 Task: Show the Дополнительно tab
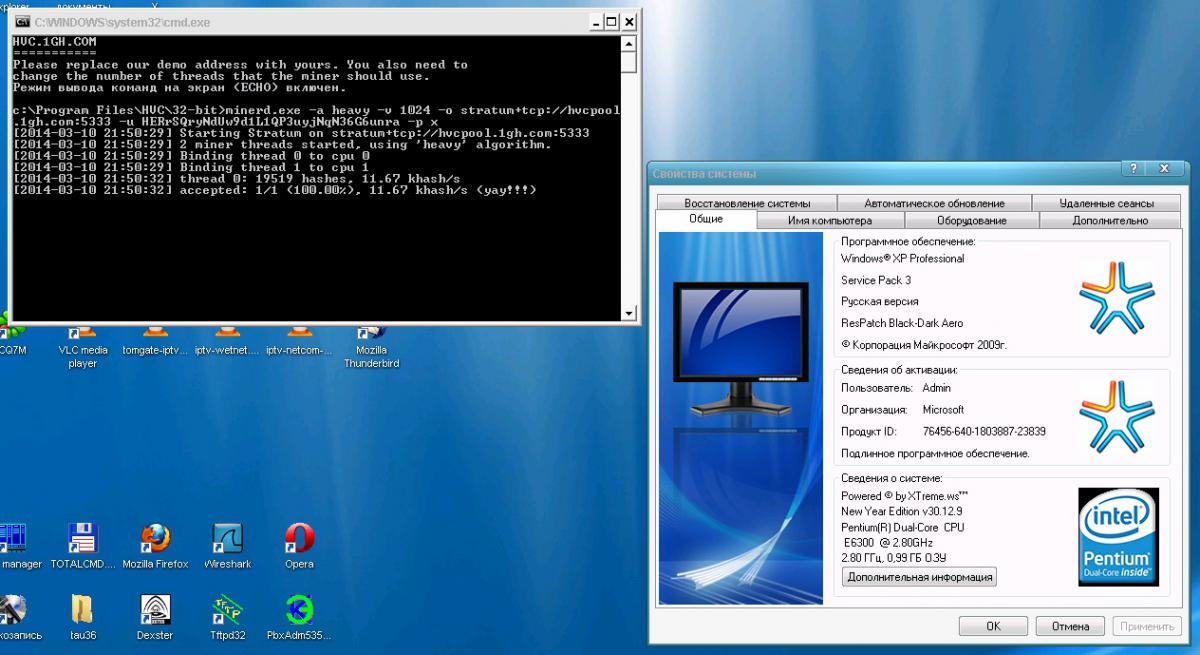coord(1110,220)
